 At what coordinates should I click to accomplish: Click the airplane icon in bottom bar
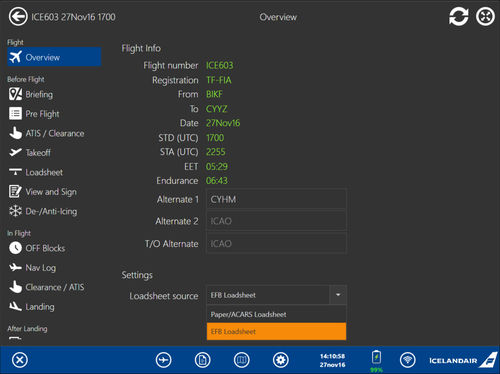163,360
